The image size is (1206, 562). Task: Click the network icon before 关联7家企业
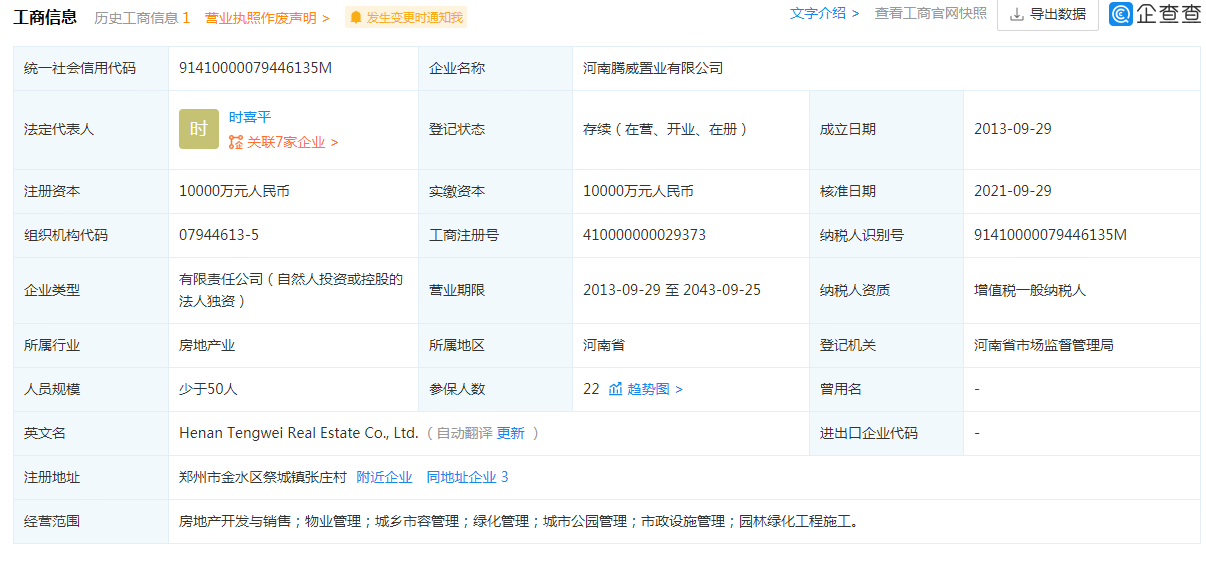point(236,142)
